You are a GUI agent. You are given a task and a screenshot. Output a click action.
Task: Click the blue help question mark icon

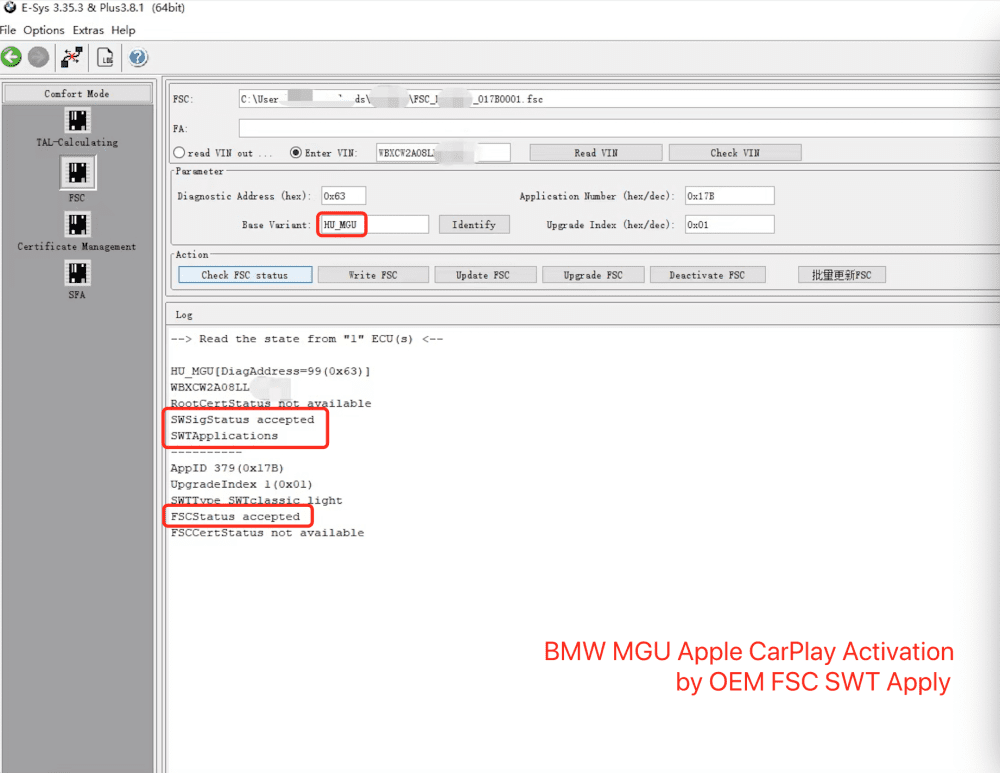pyautogui.click(x=138, y=57)
